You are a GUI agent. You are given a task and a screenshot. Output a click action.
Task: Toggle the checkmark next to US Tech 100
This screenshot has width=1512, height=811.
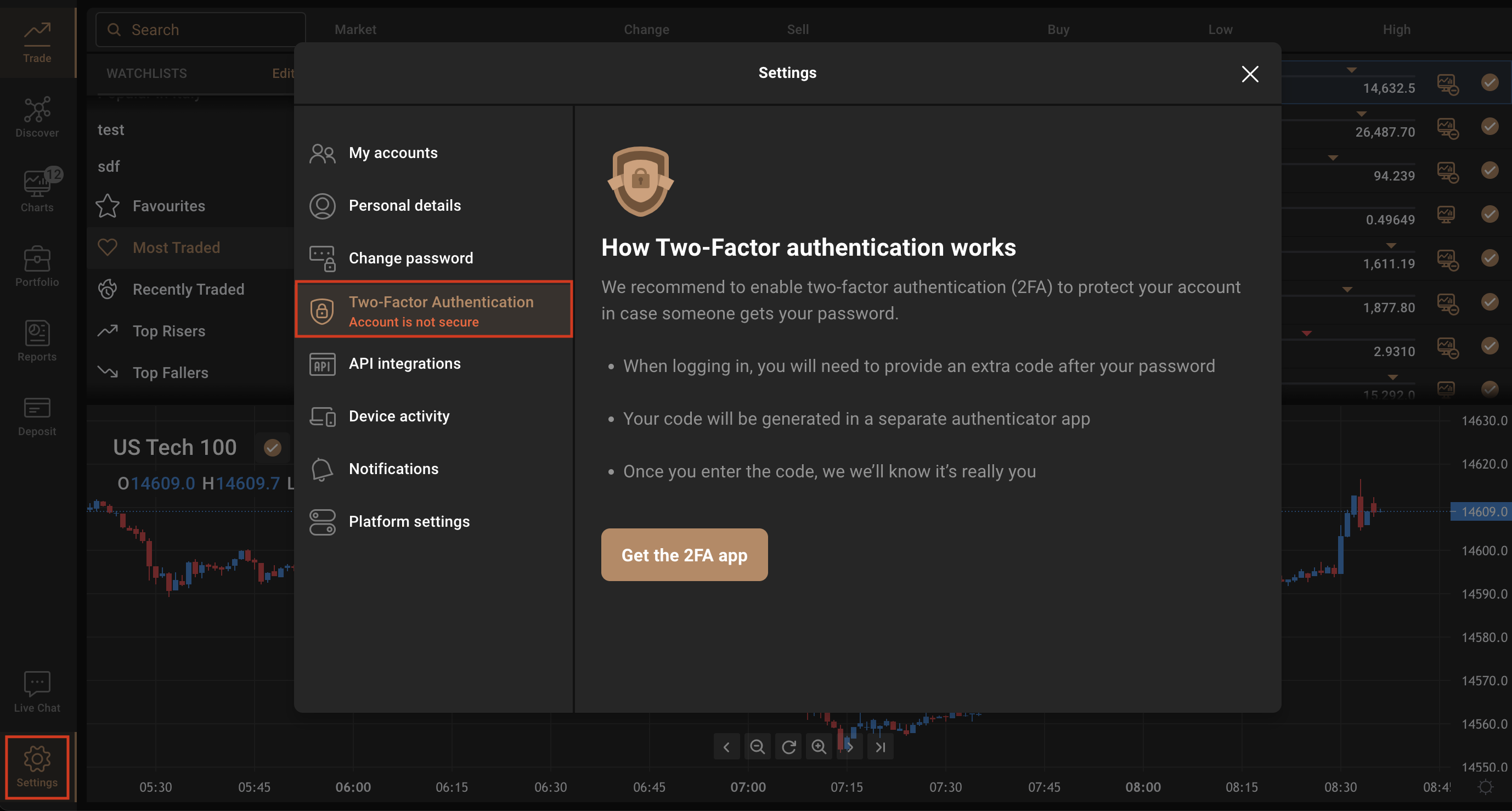(x=272, y=448)
